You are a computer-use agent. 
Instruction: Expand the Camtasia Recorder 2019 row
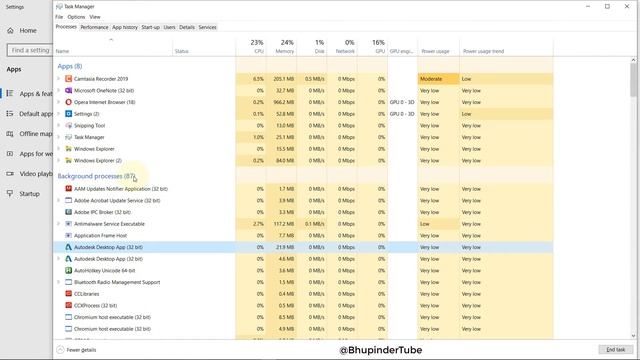[59, 79]
